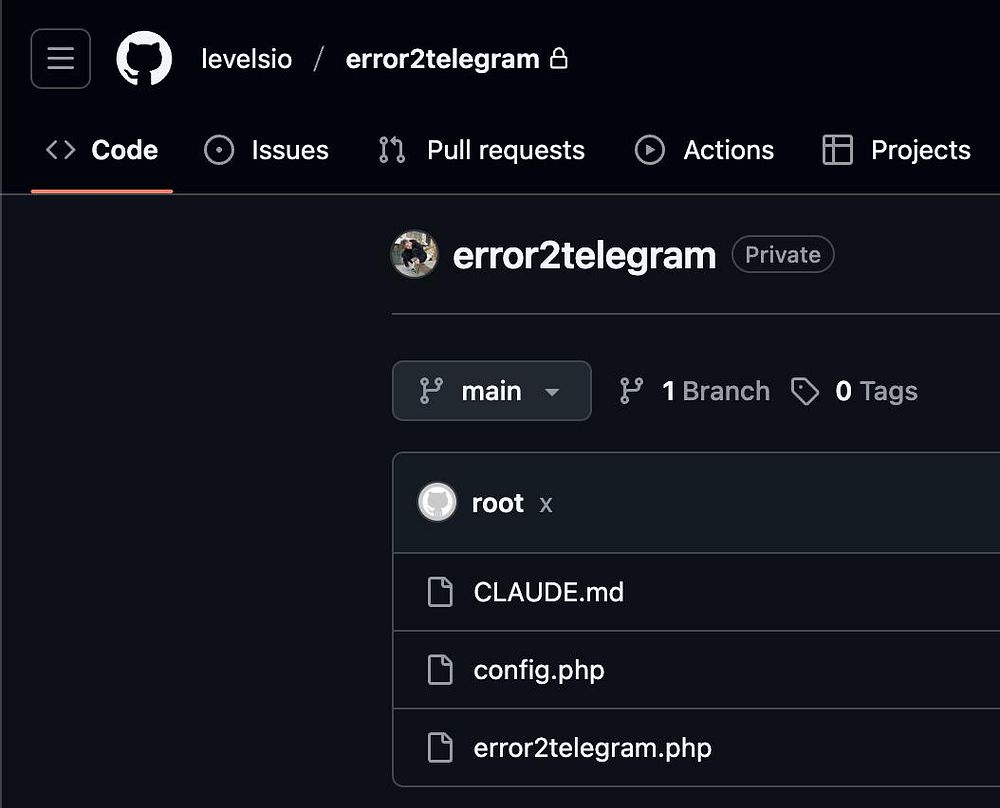The width and height of the screenshot is (1000, 808).
Task: Click the root committer avatar icon
Action: (x=437, y=503)
